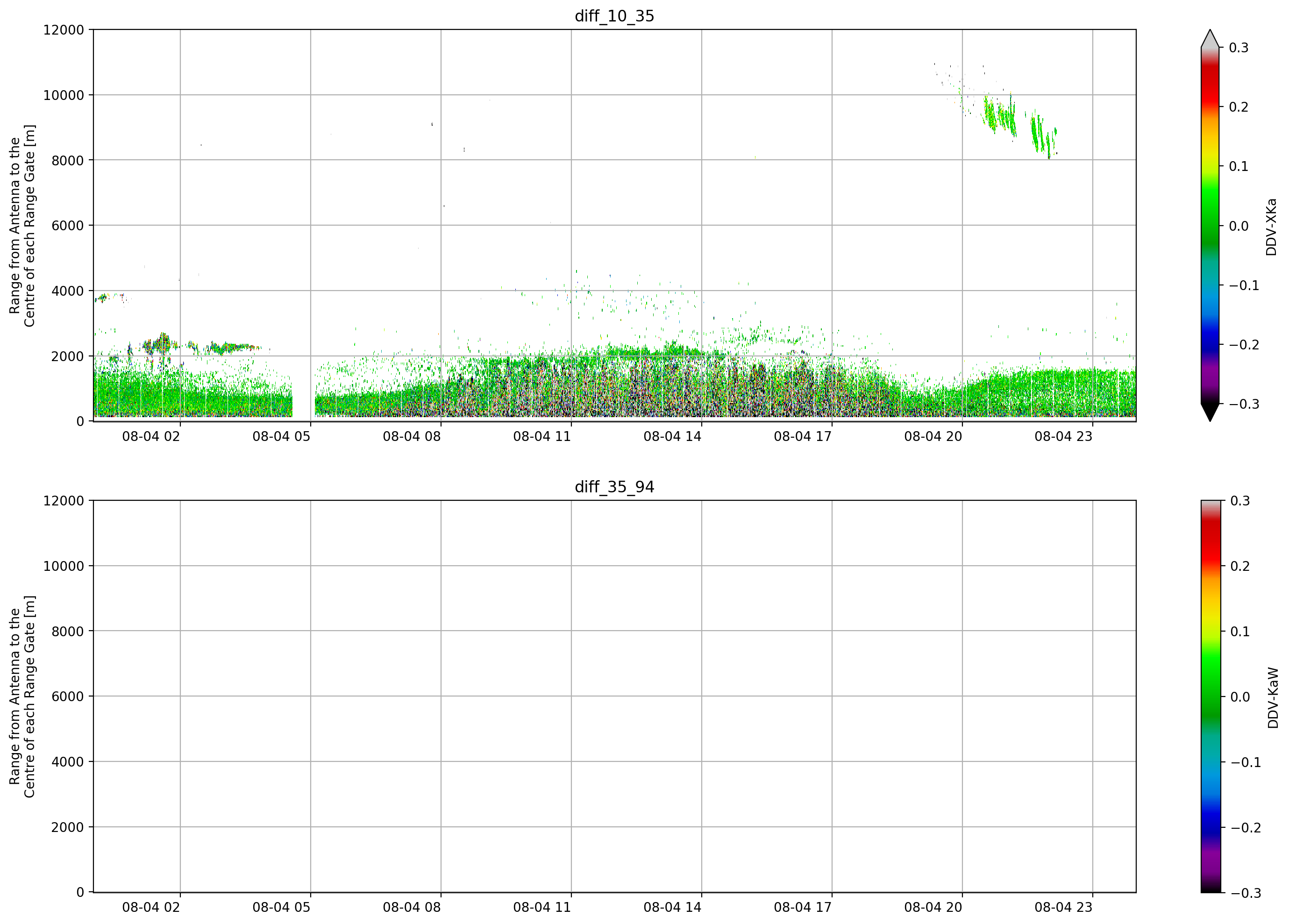This screenshot has width=1289, height=924.
Task: Click the 08-04 08 x-tick under diff_35_94
Action: point(412,908)
